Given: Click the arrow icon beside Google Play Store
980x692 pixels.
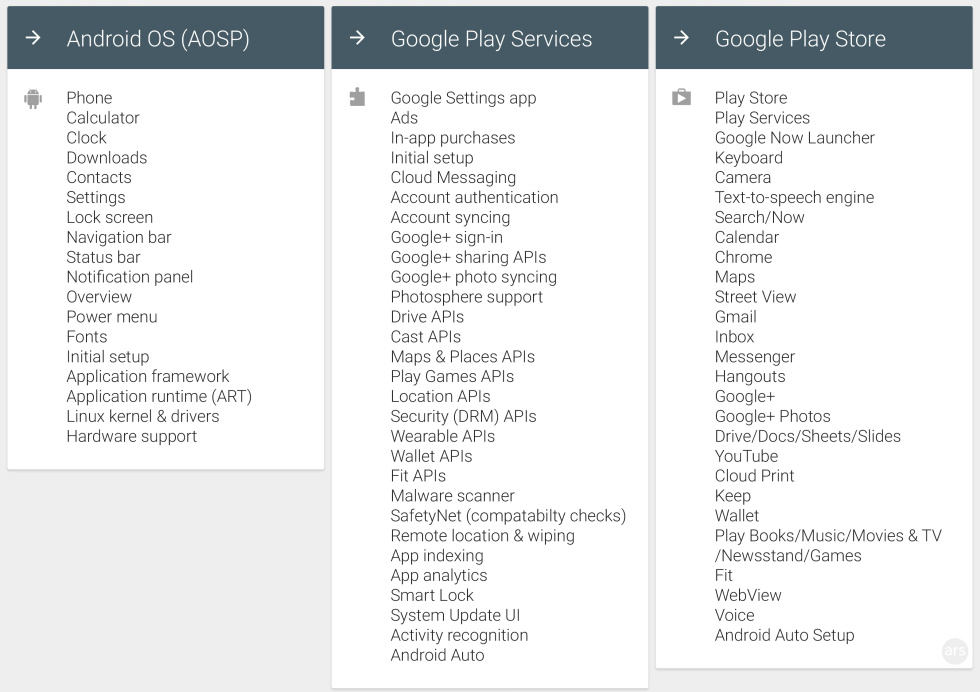Looking at the screenshot, I should 681,38.
